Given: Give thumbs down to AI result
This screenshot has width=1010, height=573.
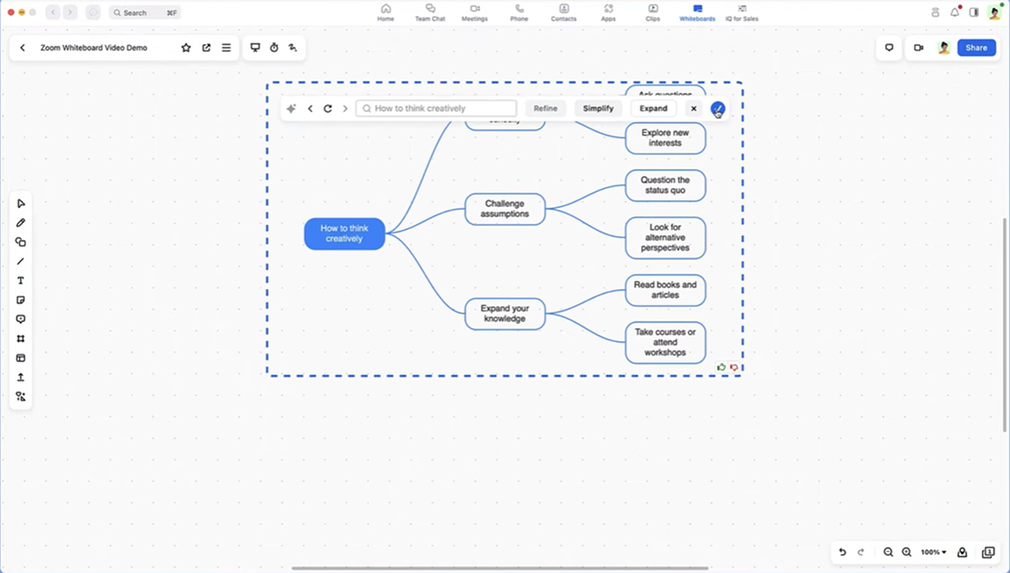Looking at the screenshot, I should 734,368.
